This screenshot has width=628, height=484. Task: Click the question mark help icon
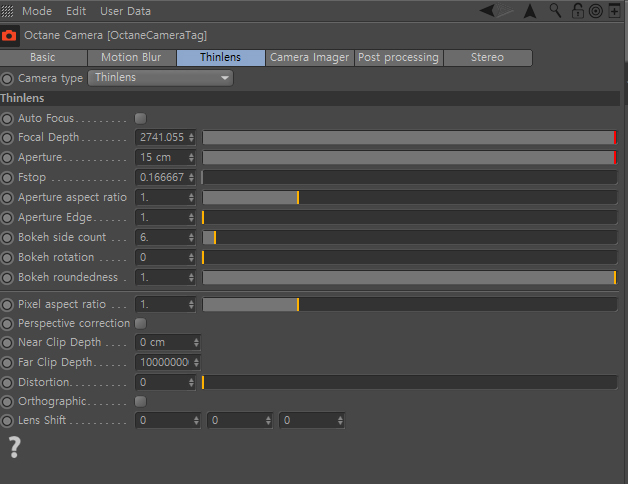point(14,447)
